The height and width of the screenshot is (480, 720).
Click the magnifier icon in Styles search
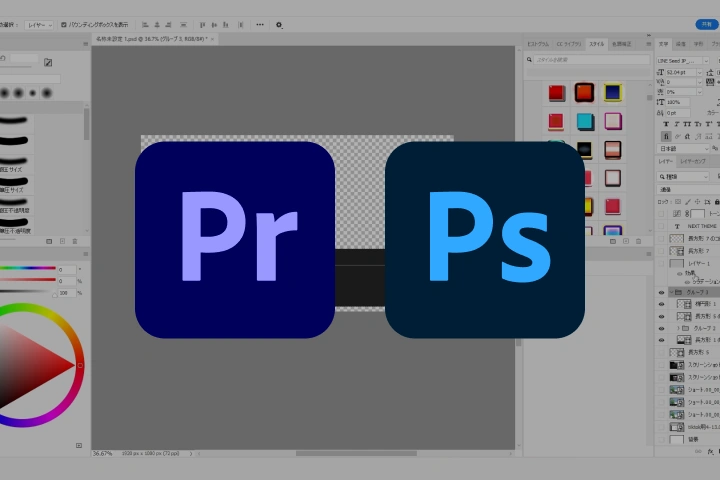(529, 60)
